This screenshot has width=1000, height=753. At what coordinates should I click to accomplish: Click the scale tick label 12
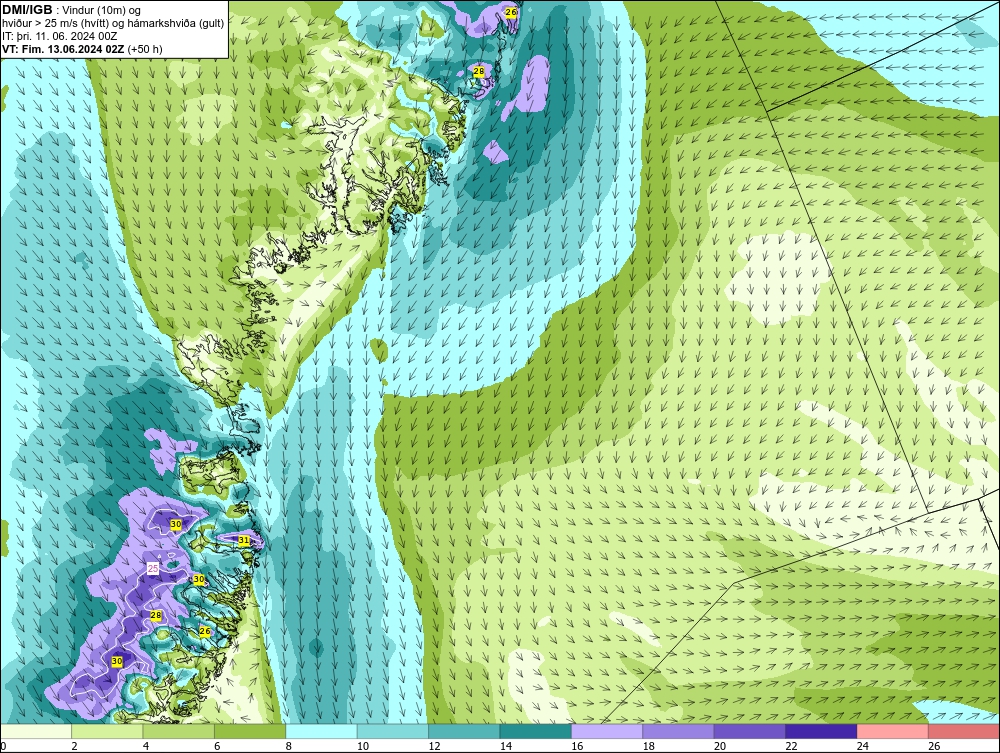click(434, 746)
